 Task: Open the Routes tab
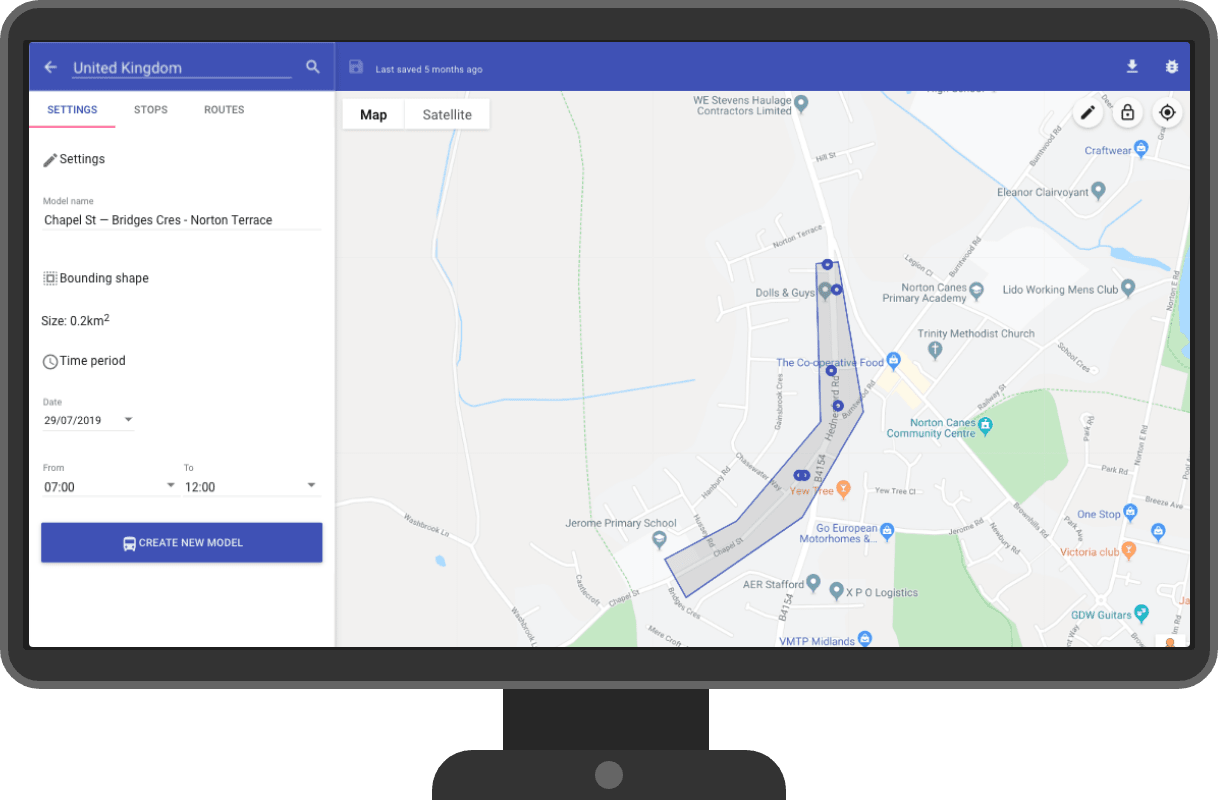tap(224, 110)
